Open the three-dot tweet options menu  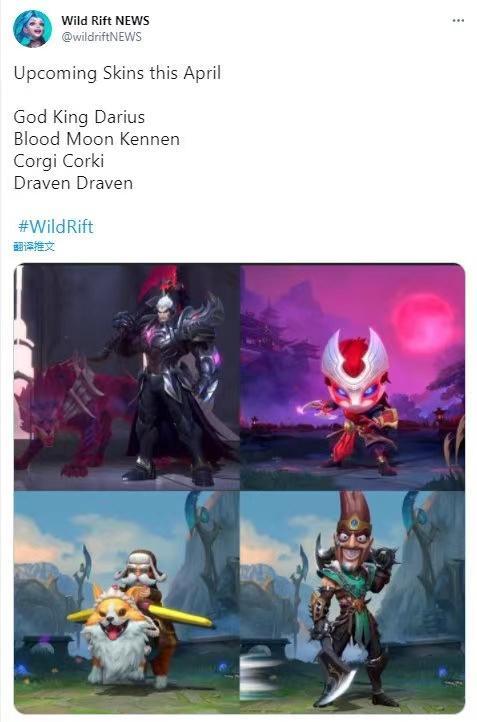[458, 21]
